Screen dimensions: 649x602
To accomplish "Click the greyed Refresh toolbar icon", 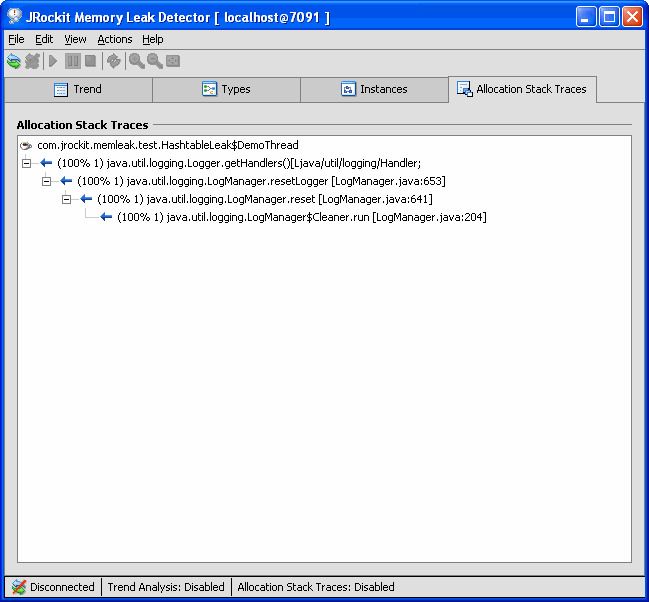I will point(113,61).
